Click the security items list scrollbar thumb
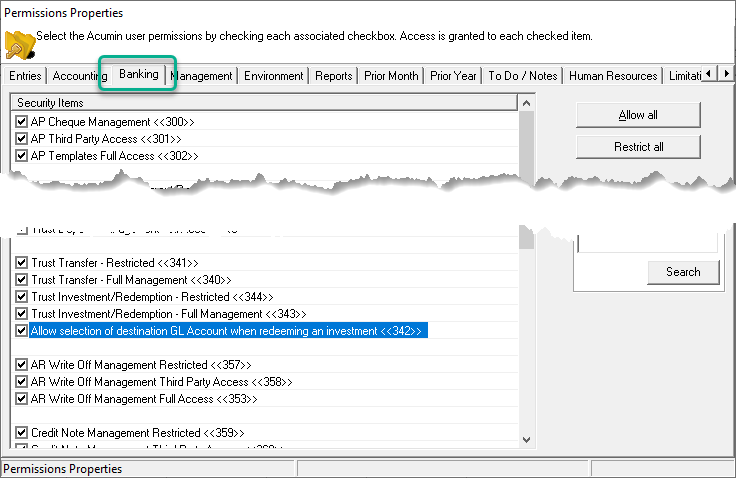Screen dimensions: 736x478 [x=527, y=178]
